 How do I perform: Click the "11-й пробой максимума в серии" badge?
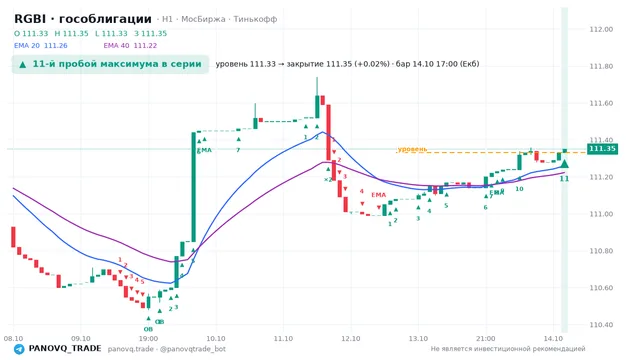point(110,64)
